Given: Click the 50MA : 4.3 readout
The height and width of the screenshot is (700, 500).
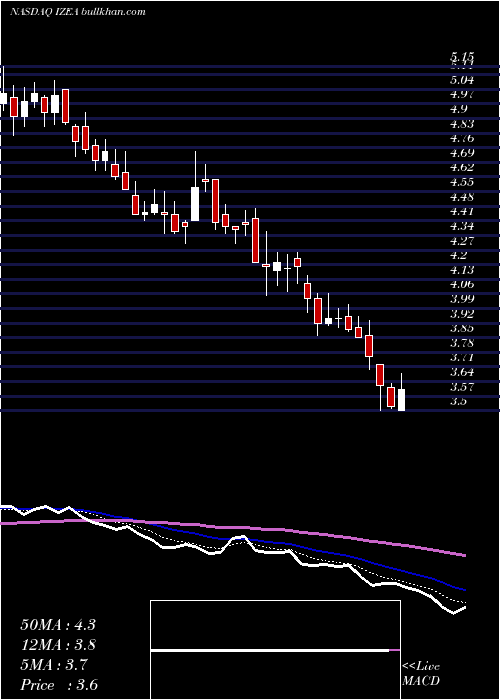Looking at the screenshot, I should [58, 625].
